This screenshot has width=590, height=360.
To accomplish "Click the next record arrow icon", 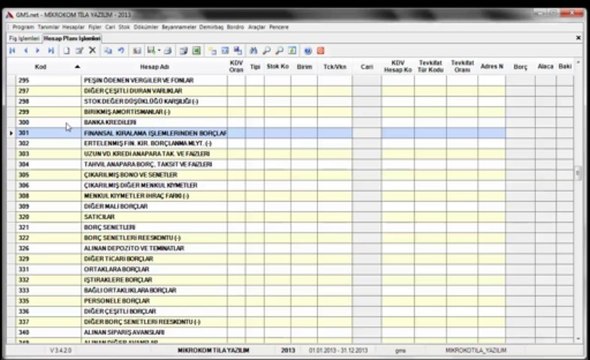I will pos(38,50).
